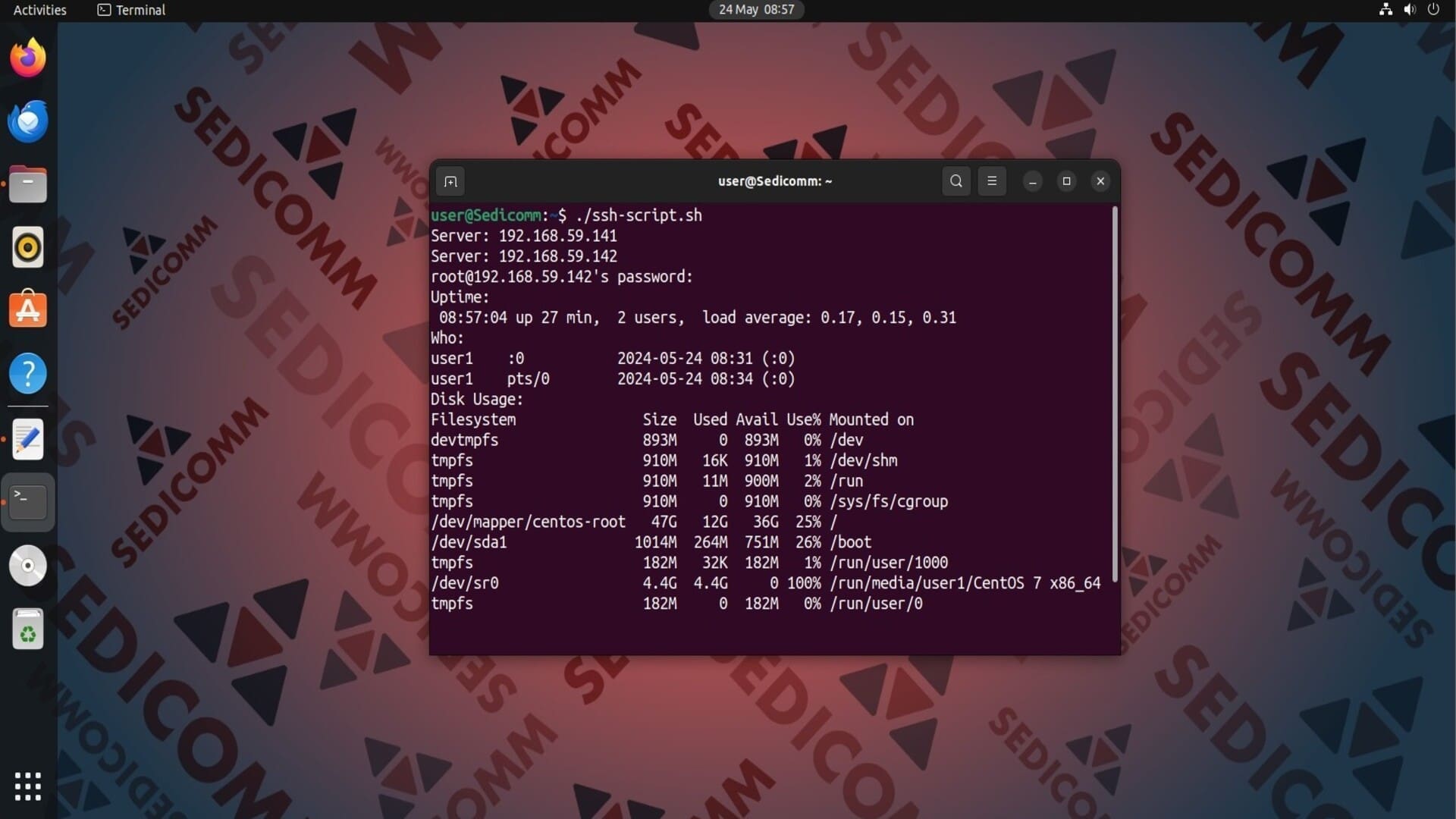The height and width of the screenshot is (819, 1456).
Task: Click the volume icon in top bar
Action: [1409, 10]
